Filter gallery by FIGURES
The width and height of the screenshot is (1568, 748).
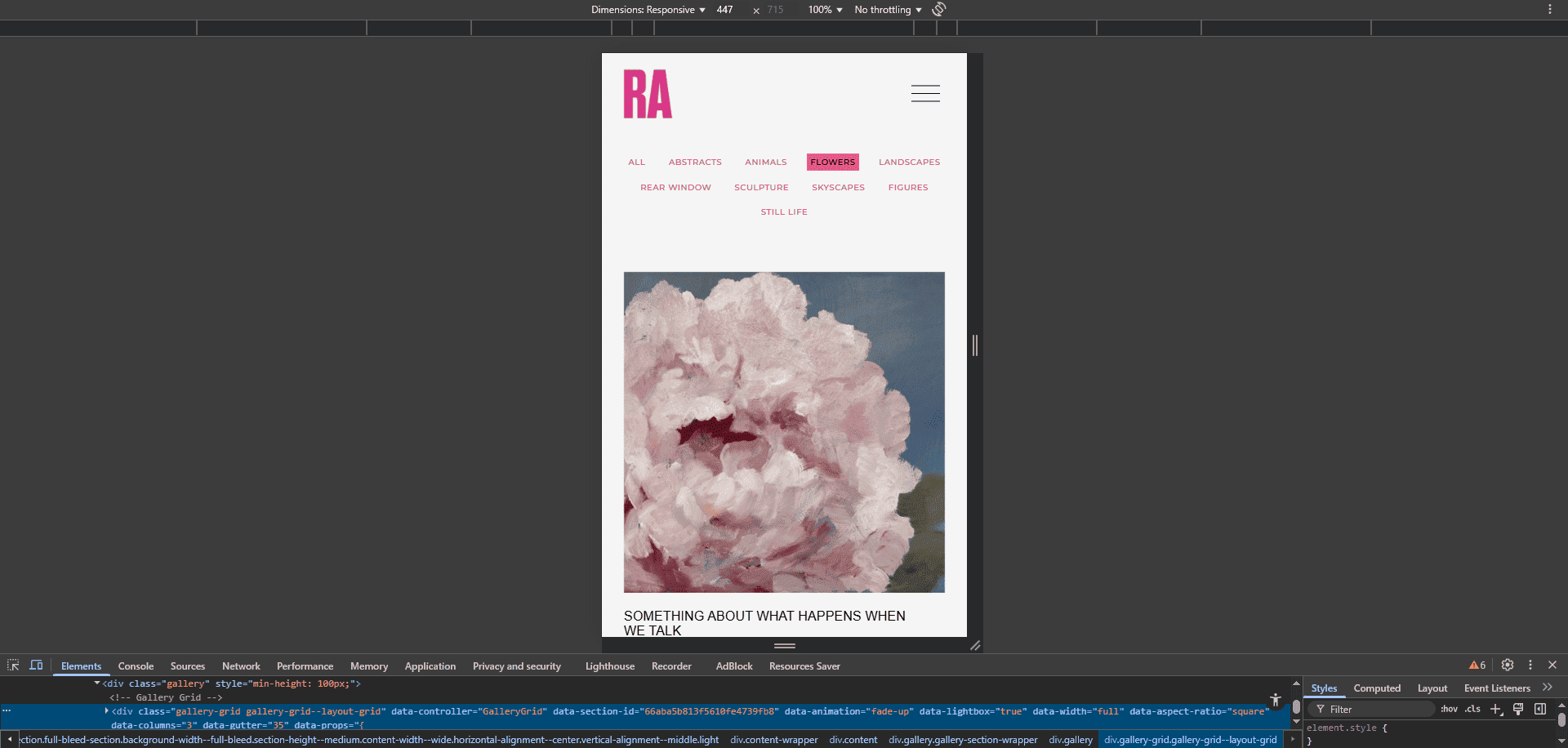(x=908, y=187)
